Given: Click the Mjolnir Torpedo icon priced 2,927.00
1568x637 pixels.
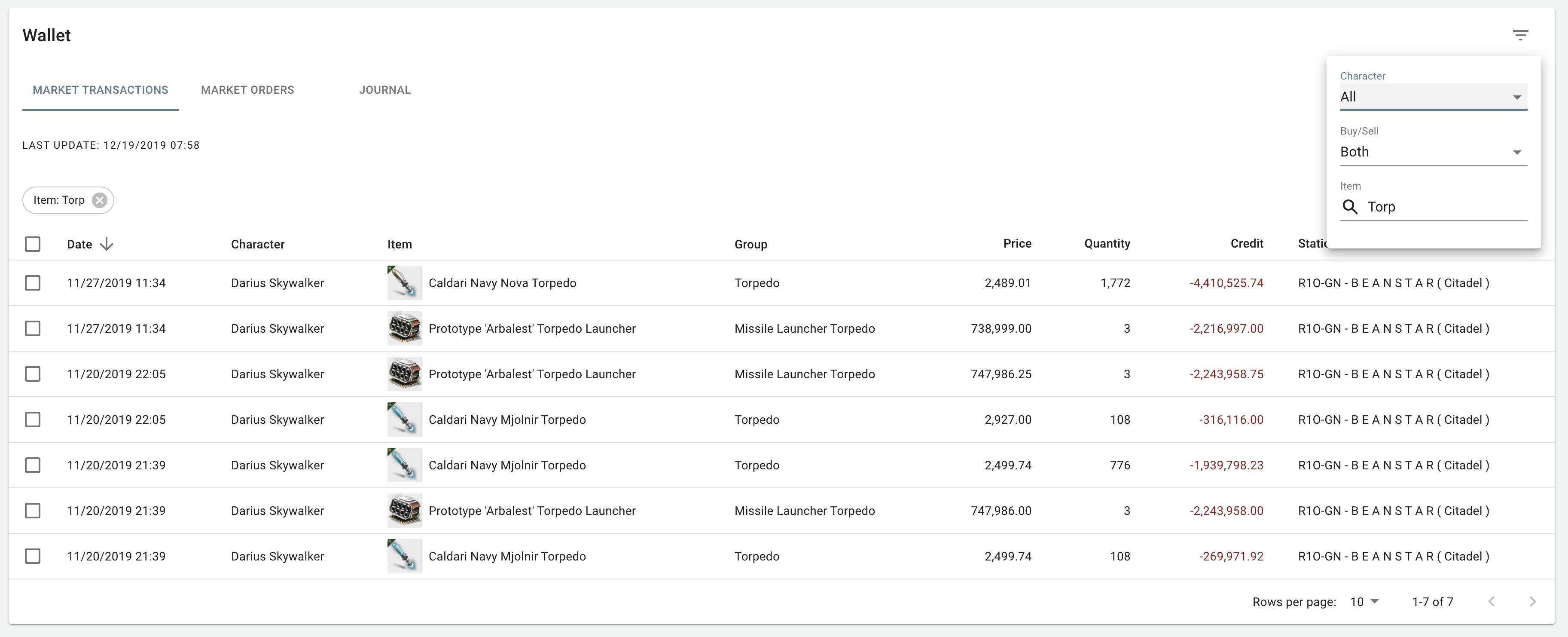Looking at the screenshot, I should pos(404,420).
